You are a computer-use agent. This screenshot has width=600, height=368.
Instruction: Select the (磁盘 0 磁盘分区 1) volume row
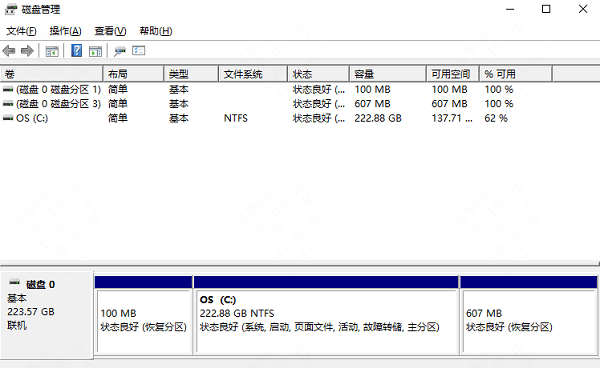(276, 90)
